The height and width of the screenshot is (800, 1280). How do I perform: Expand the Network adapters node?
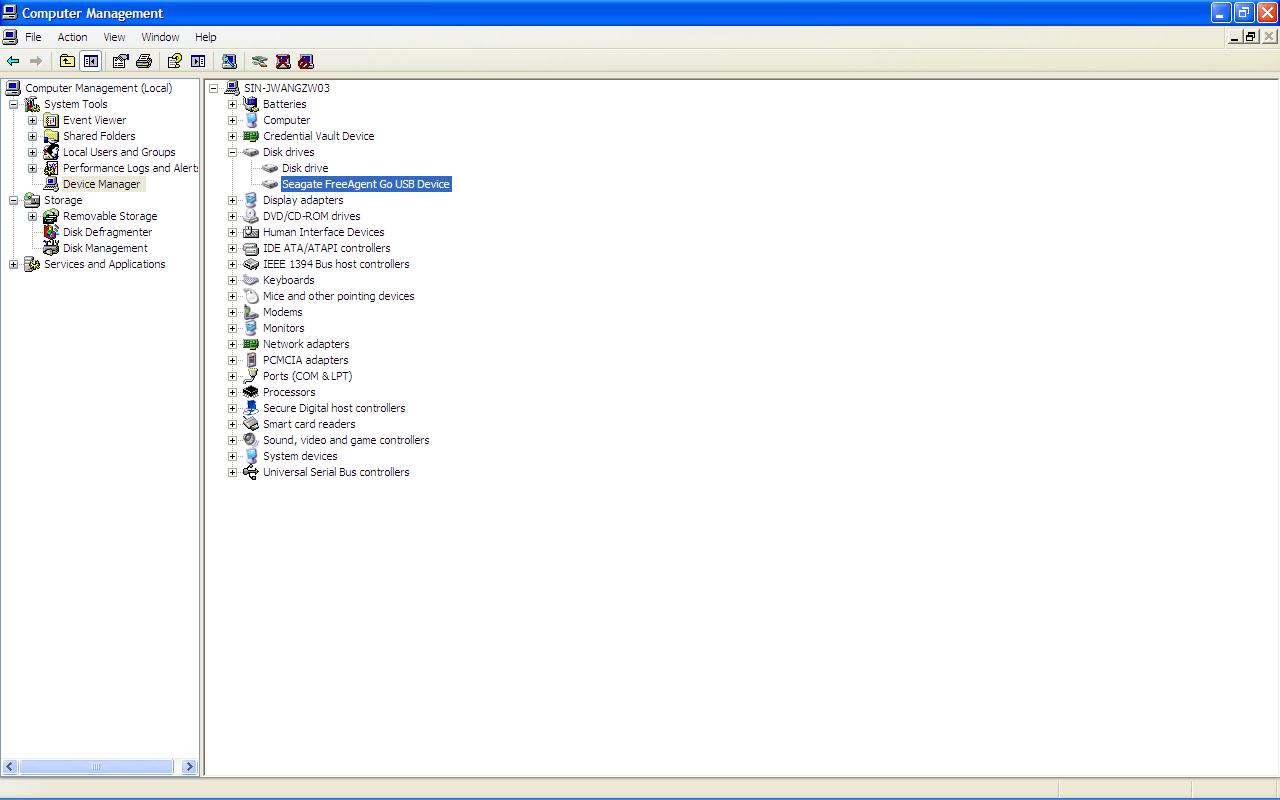[x=232, y=343]
